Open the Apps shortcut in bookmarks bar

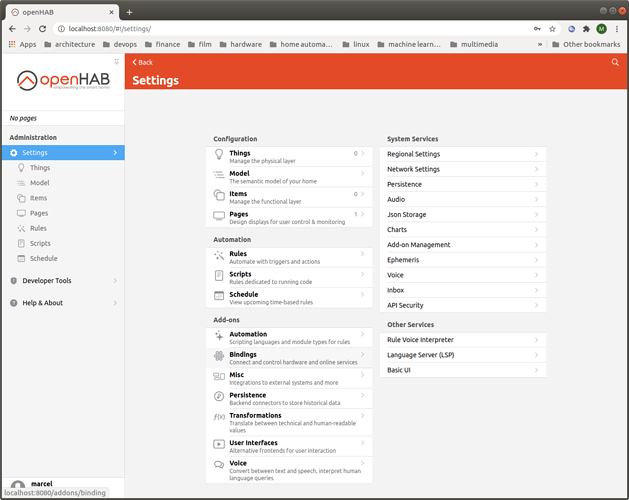pyautogui.click(x=22, y=44)
